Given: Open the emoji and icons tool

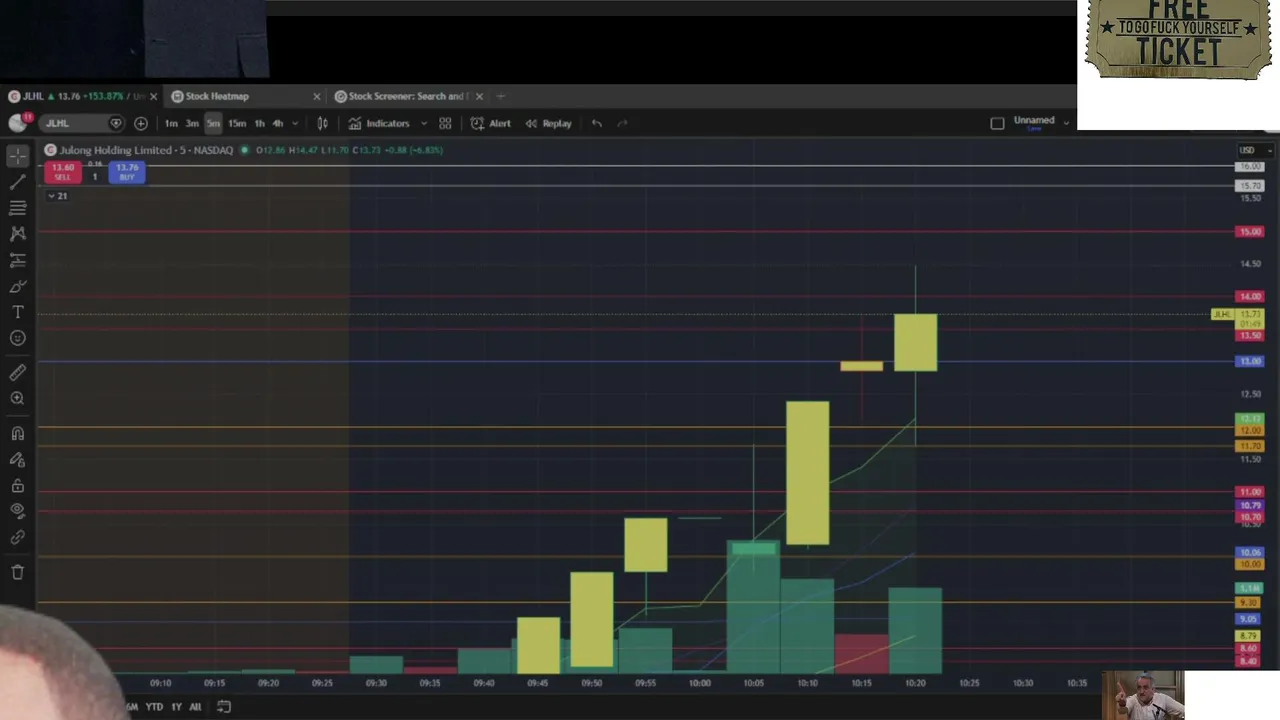Looking at the screenshot, I should click(x=17, y=338).
